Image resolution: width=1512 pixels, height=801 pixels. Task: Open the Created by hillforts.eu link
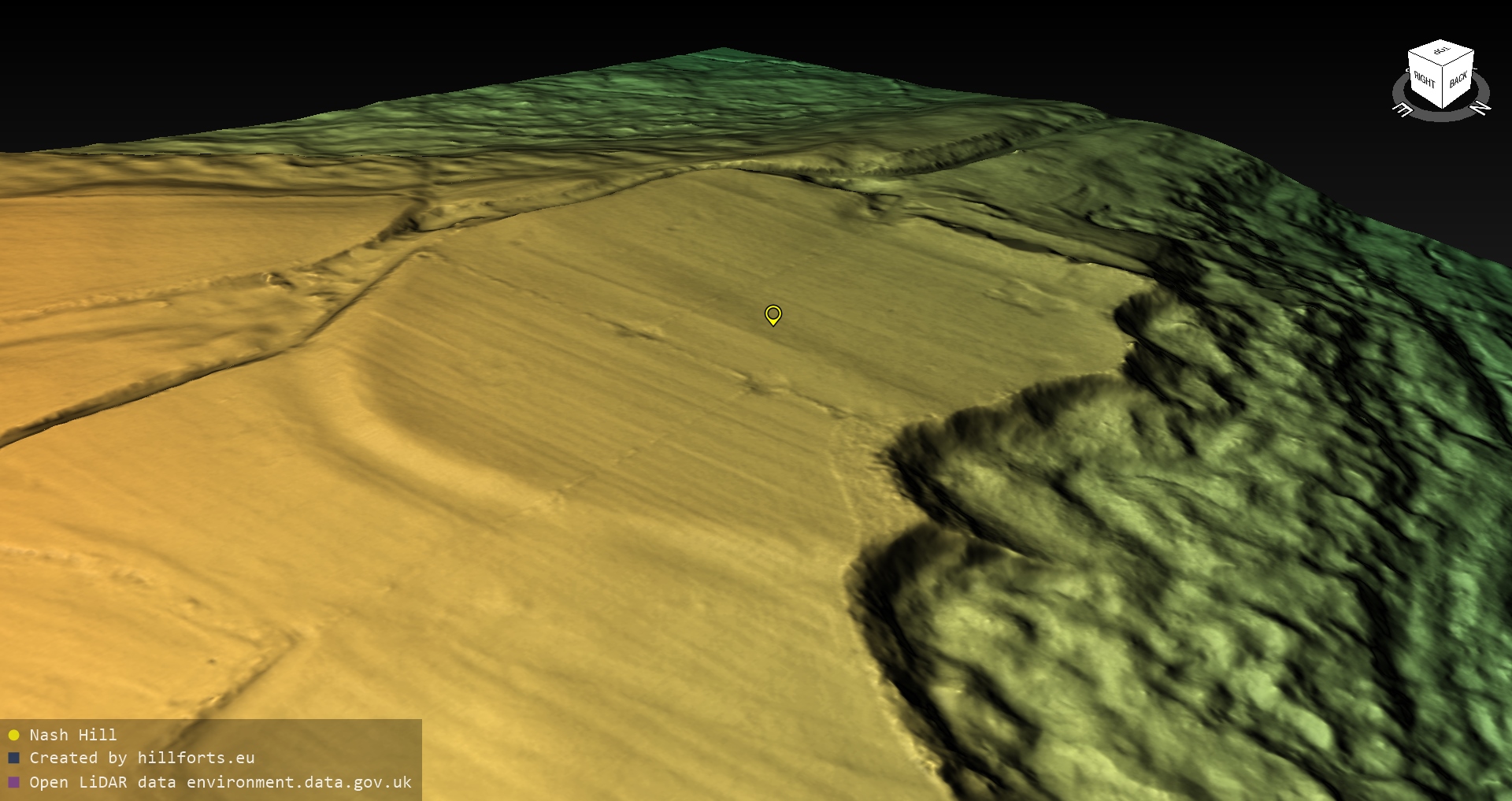pyautogui.click(x=142, y=758)
